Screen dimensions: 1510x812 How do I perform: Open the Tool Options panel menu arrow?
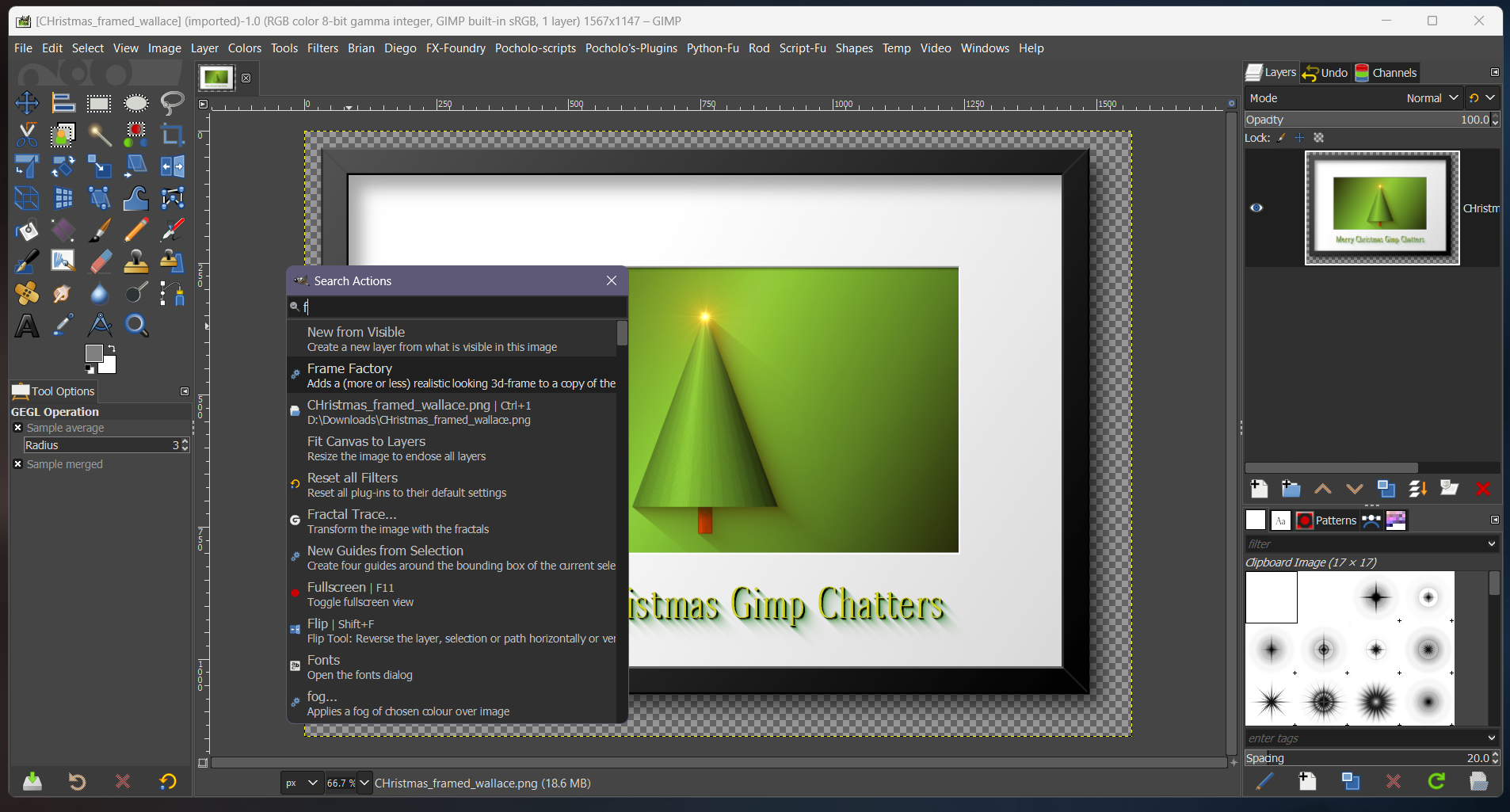pyautogui.click(x=185, y=391)
